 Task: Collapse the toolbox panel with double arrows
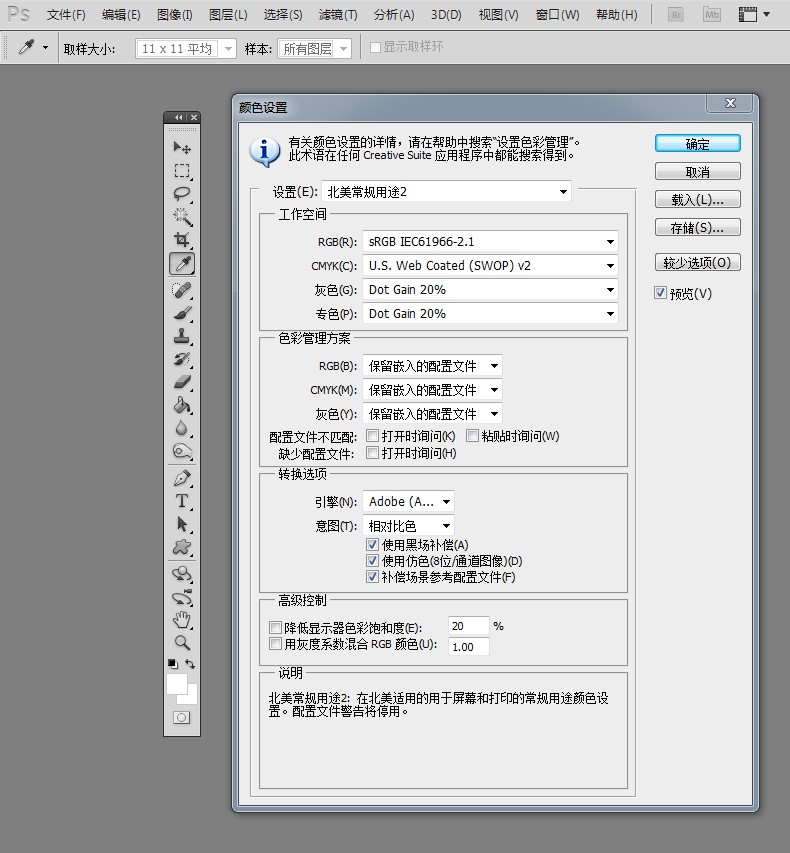pyautogui.click(x=178, y=118)
